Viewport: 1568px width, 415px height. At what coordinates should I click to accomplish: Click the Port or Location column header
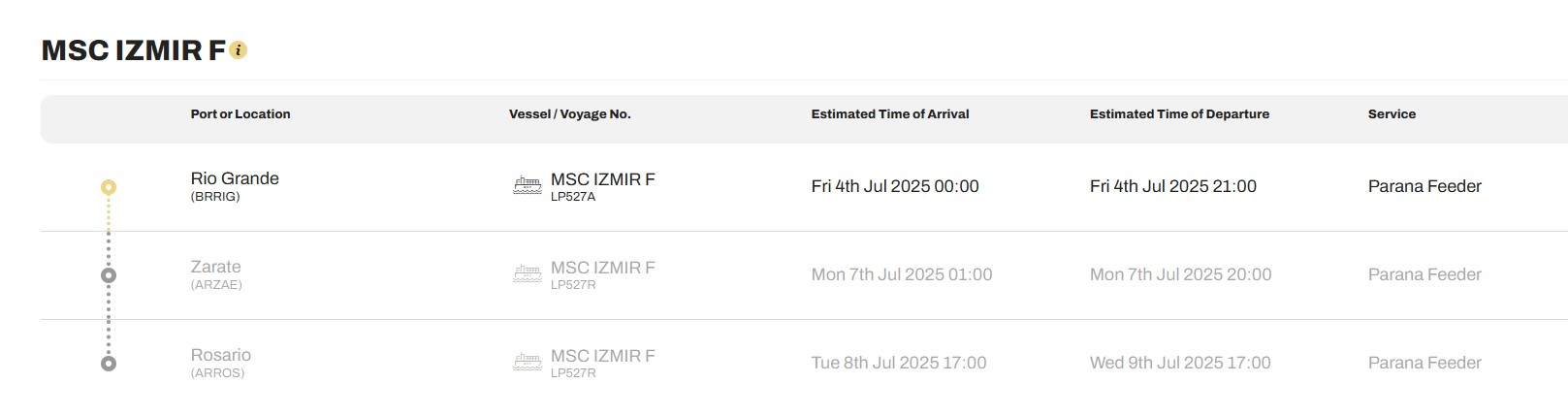[240, 114]
